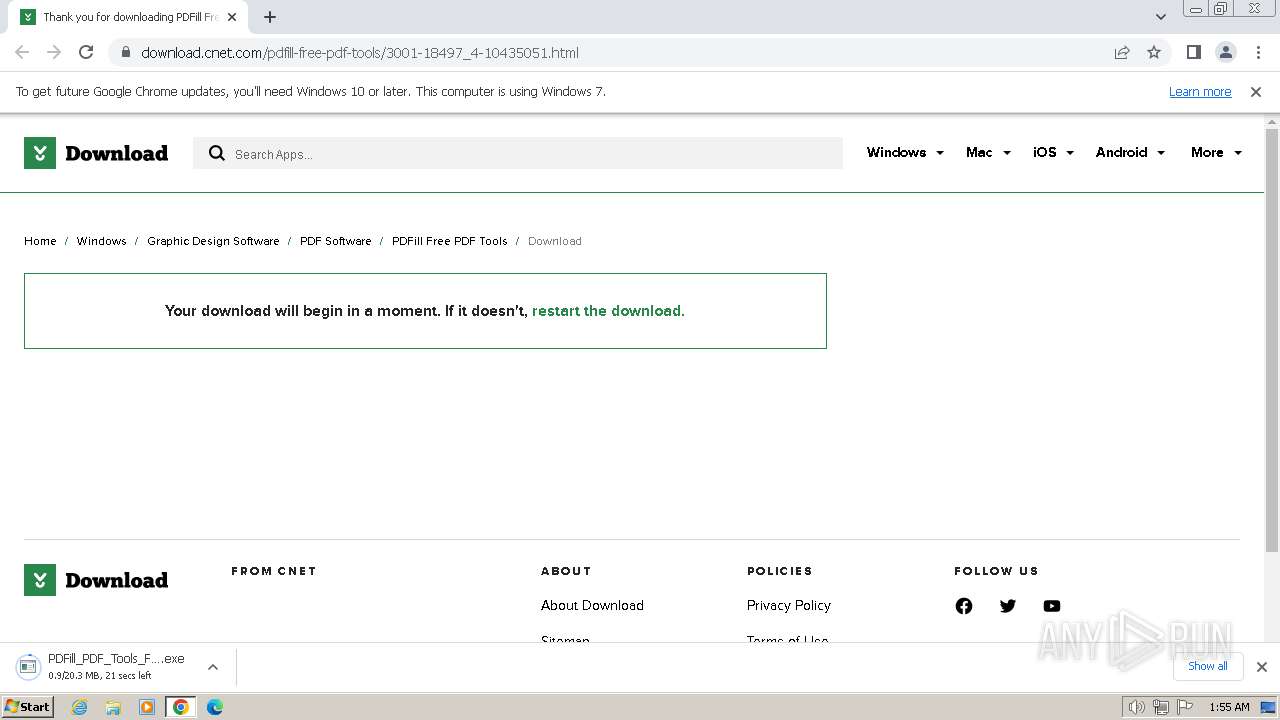Open Graphic Design Software breadcrumb
Screen dimensions: 1280x720
pyautogui.click(x=213, y=241)
